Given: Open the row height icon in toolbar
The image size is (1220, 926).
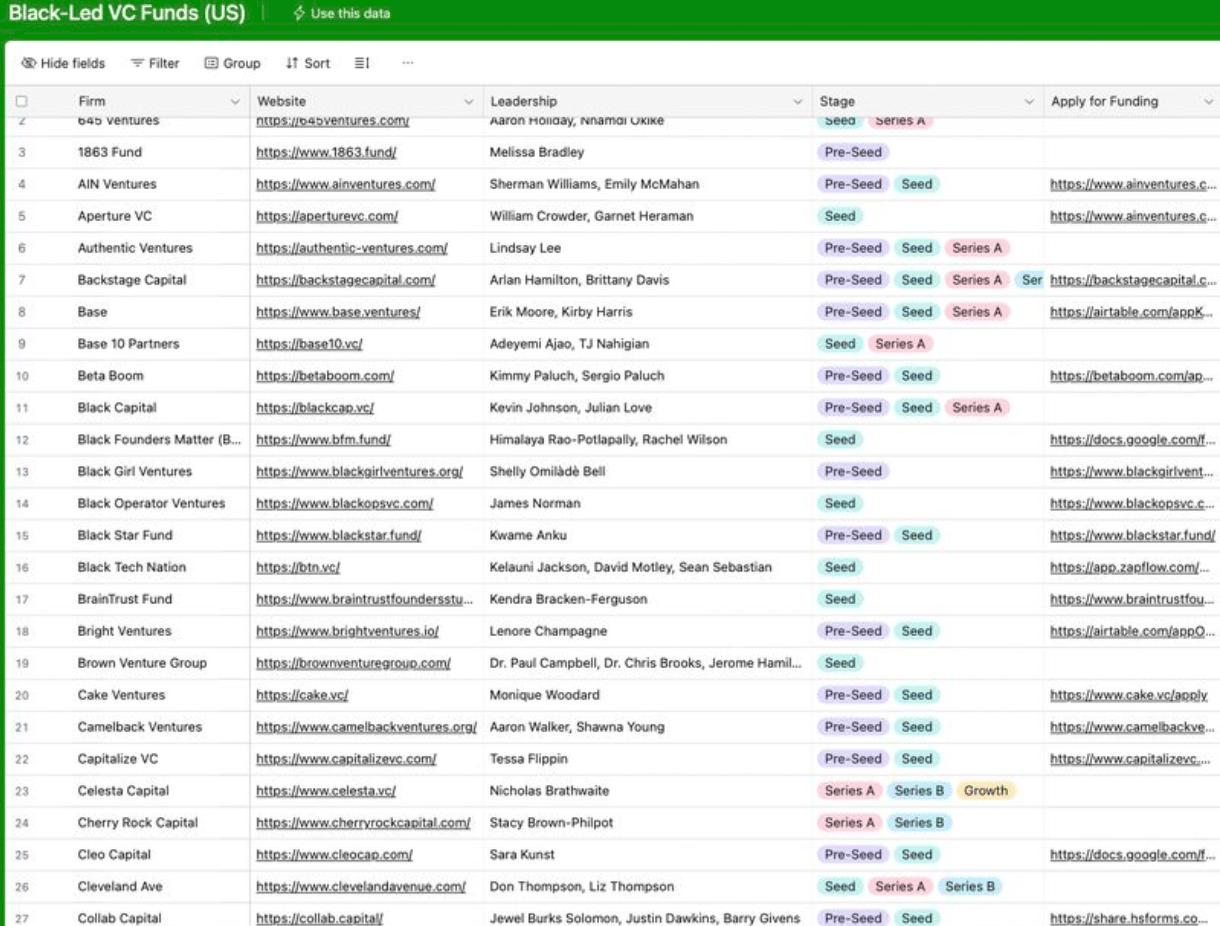Looking at the screenshot, I should click(362, 63).
